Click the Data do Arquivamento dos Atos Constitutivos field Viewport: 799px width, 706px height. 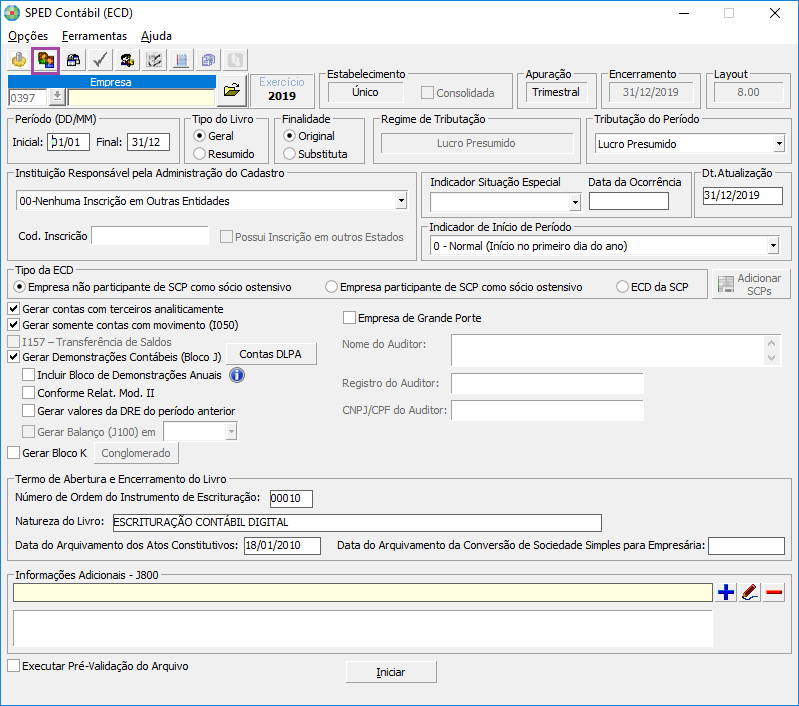pyautogui.click(x=282, y=545)
